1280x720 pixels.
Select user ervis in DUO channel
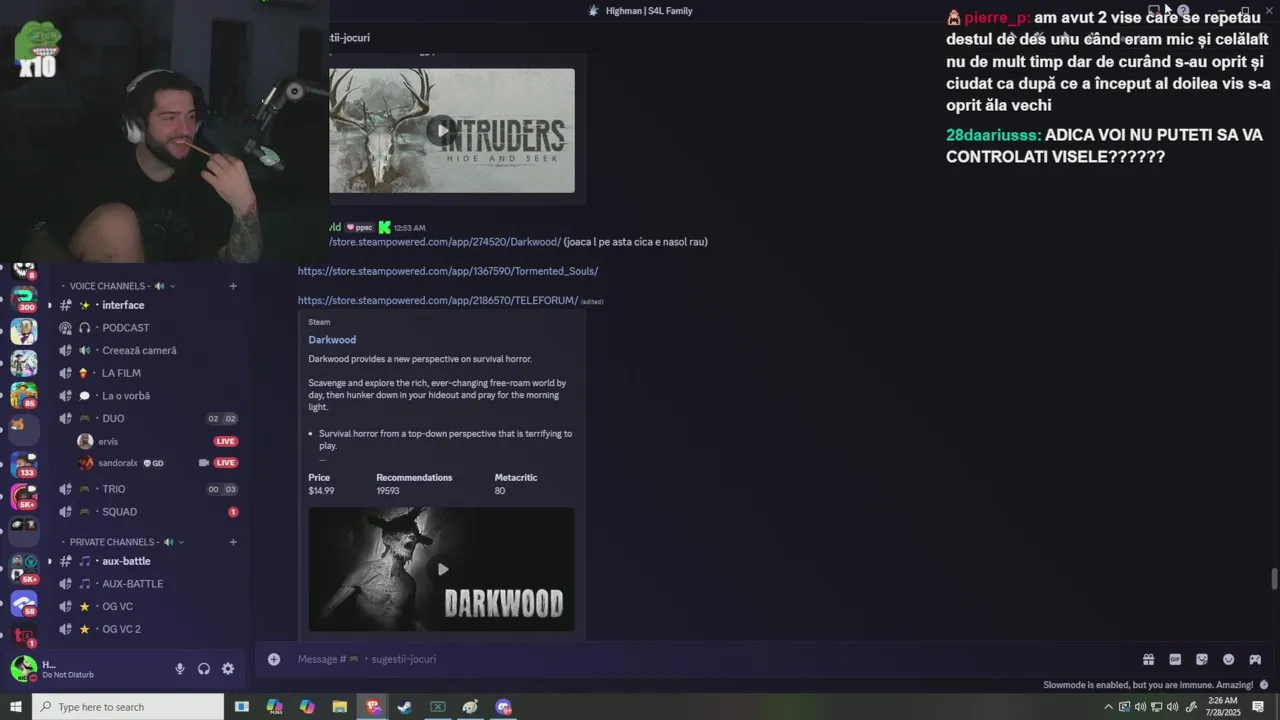pos(108,441)
